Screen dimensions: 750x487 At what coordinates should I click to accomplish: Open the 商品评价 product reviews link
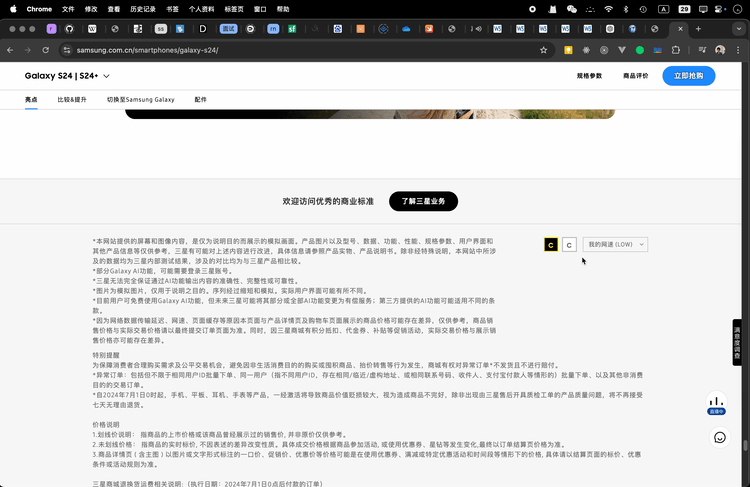[636, 76]
